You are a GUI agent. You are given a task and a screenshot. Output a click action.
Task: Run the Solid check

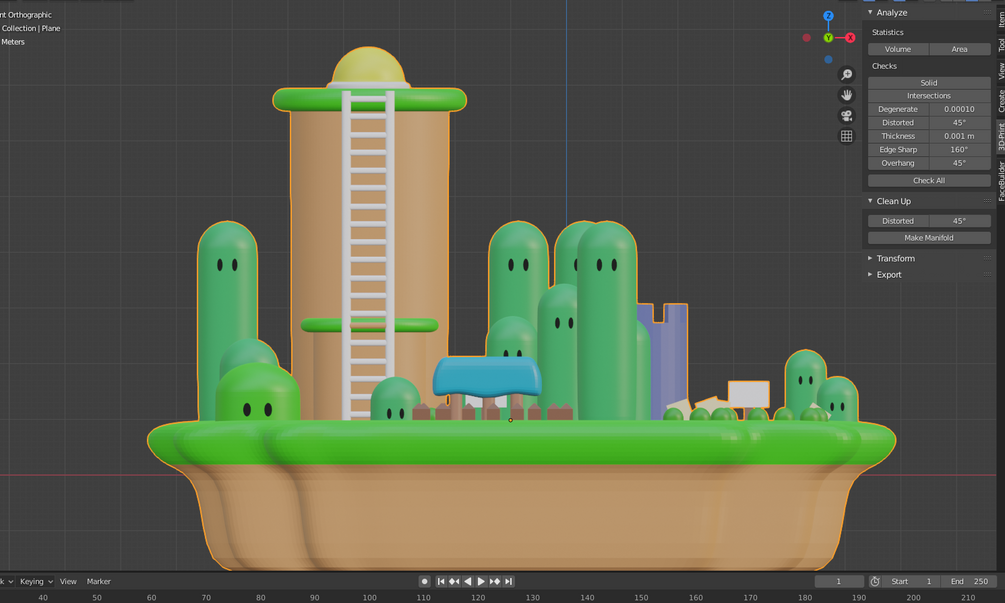929,83
